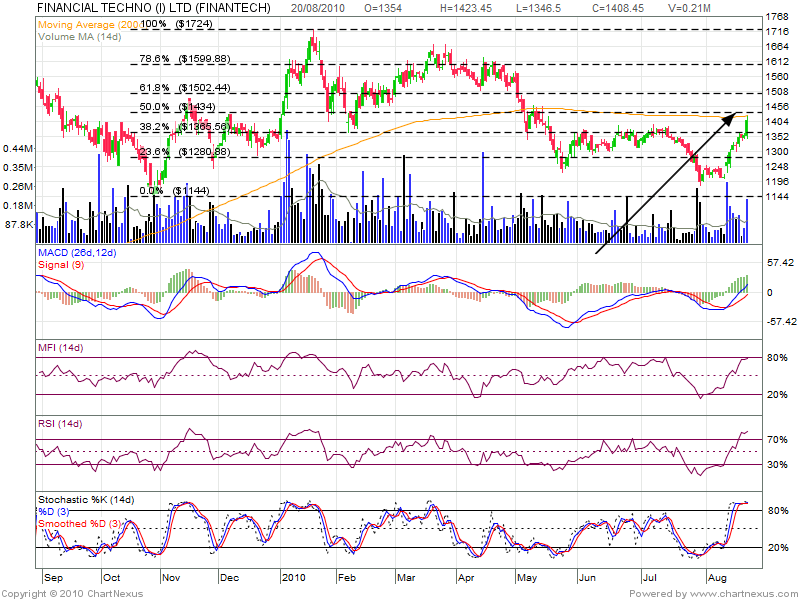This screenshot has height=600, width=800.
Task: Select the 2010 marker on the time axis
Action: (x=293, y=578)
